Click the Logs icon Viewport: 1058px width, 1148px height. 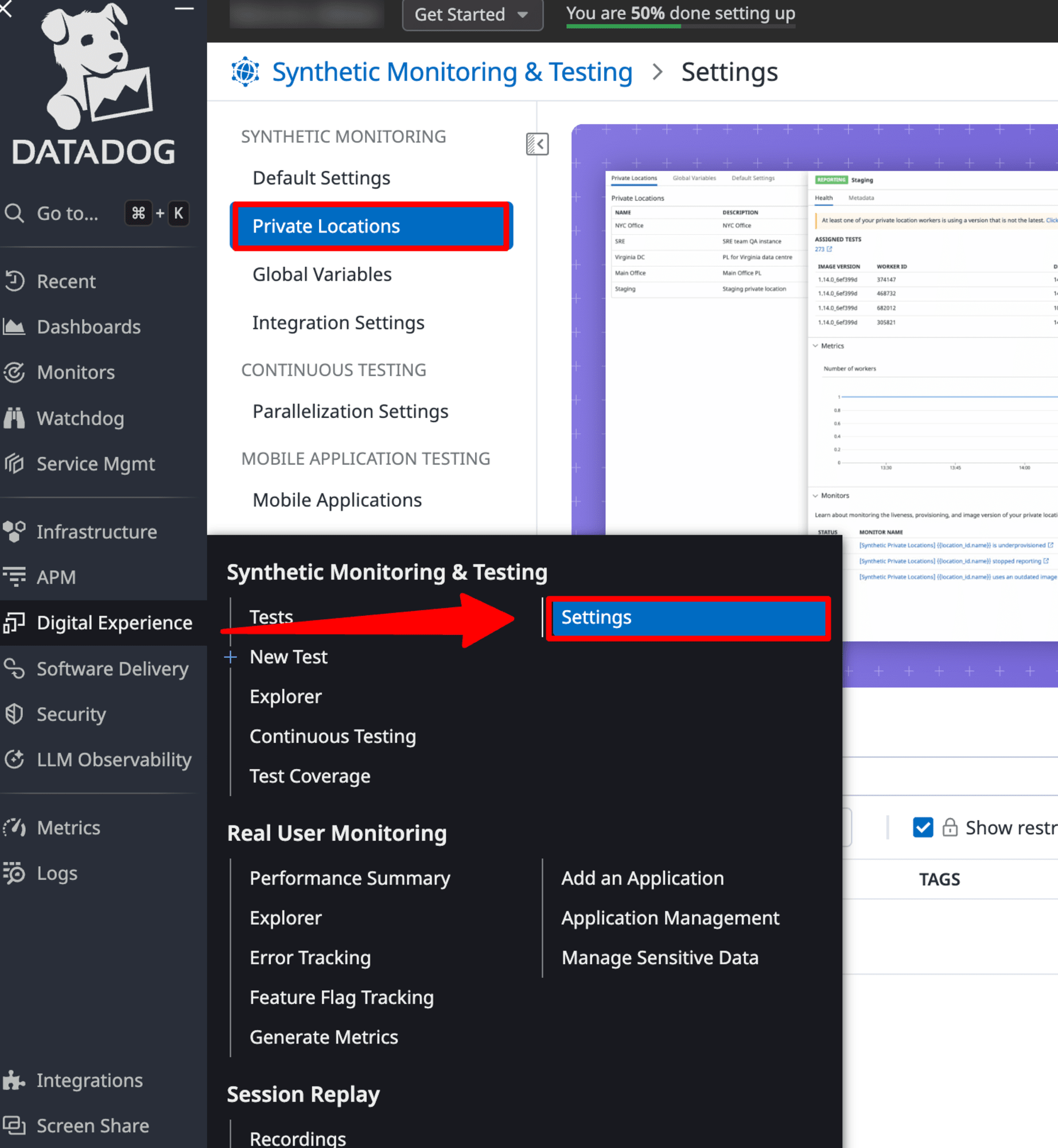(x=14, y=873)
